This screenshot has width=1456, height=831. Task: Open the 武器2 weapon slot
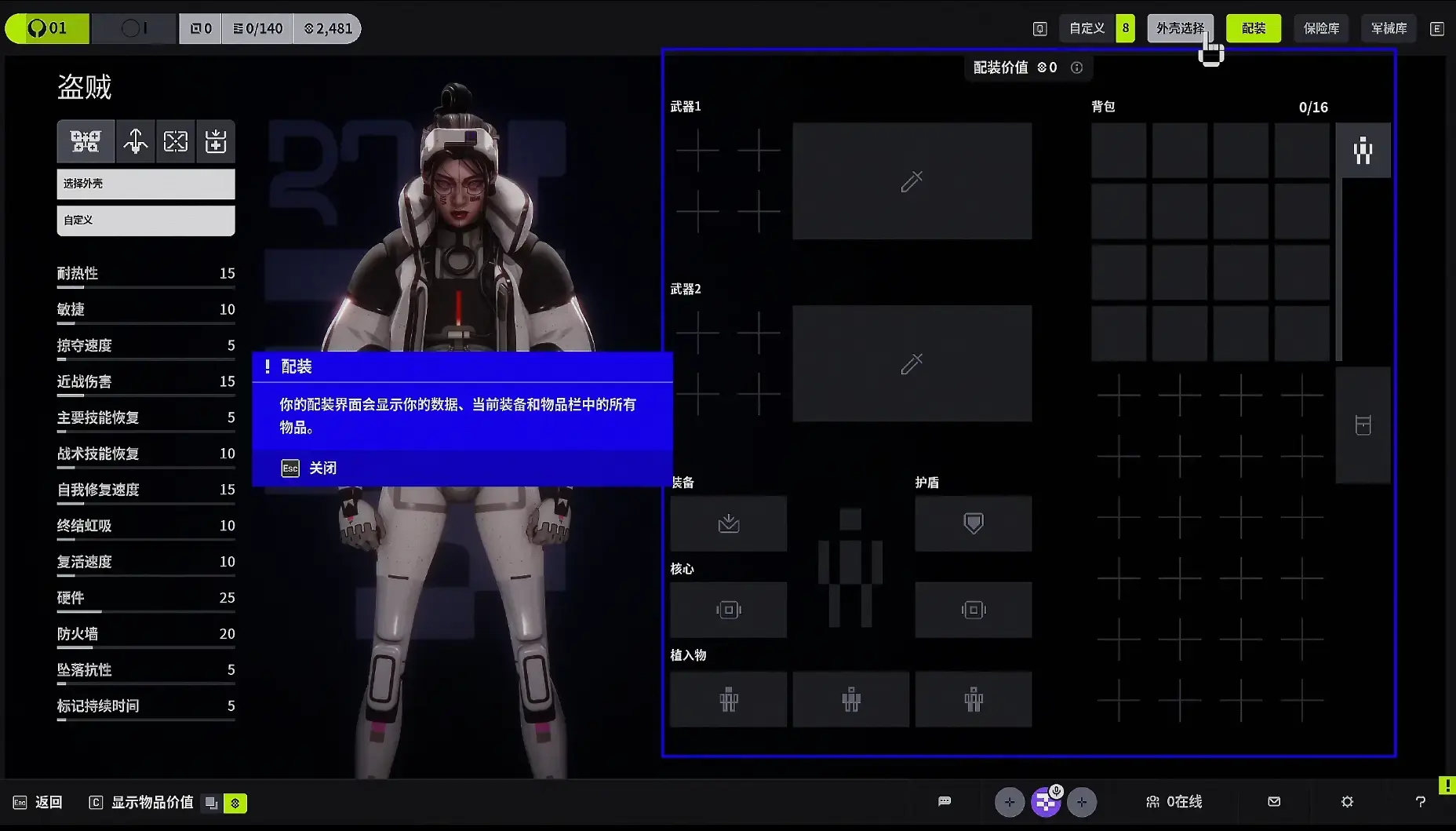tap(912, 363)
